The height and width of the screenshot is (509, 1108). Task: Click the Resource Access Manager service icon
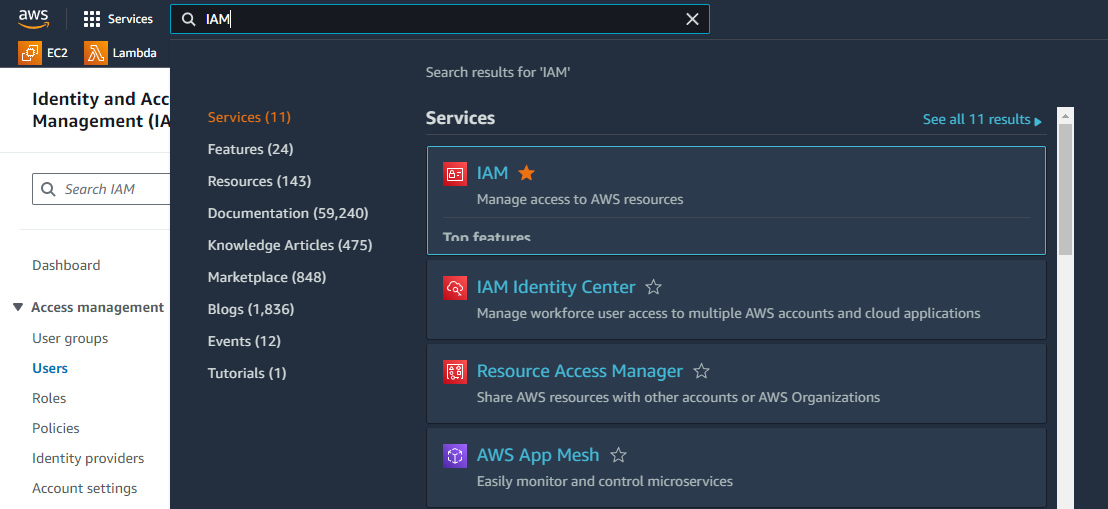pos(455,372)
